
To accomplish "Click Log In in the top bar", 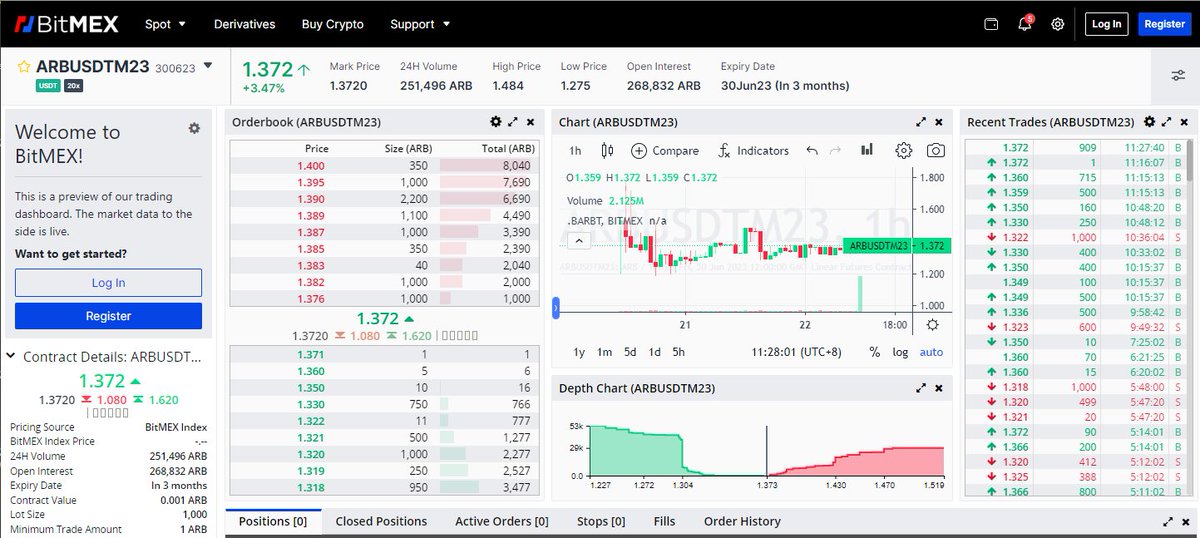I will click(x=1106, y=24).
